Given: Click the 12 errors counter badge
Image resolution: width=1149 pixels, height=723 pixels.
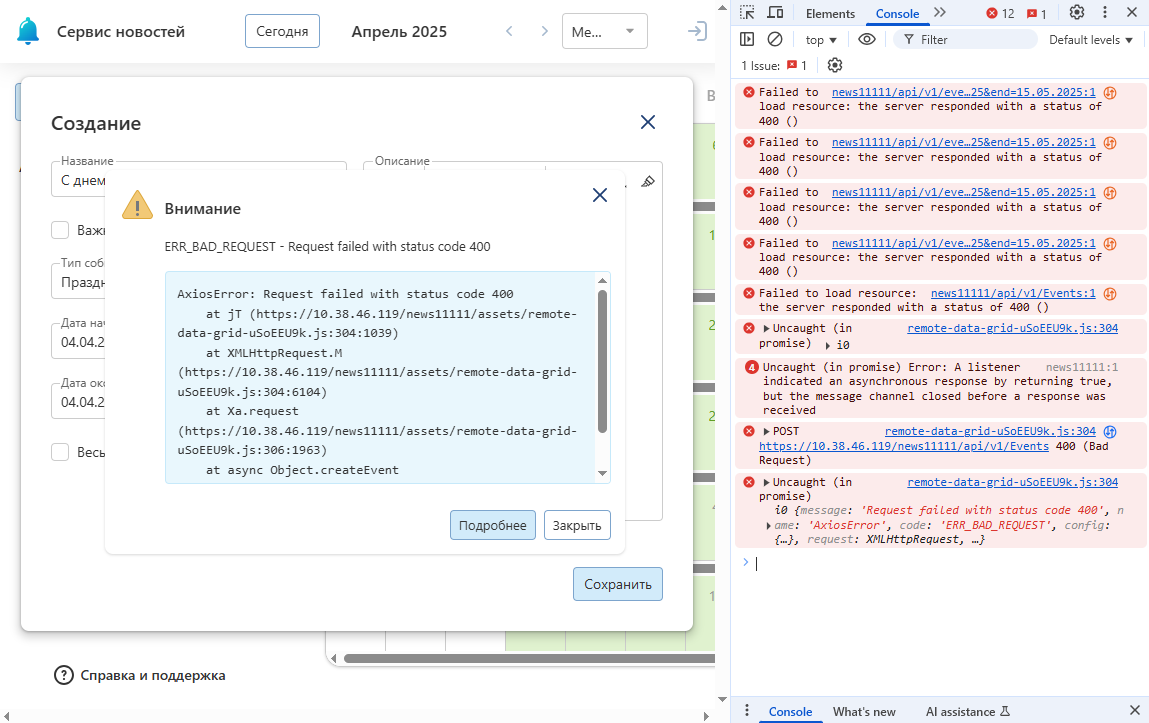Looking at the screenshot, I should (x=1000, y=13).
